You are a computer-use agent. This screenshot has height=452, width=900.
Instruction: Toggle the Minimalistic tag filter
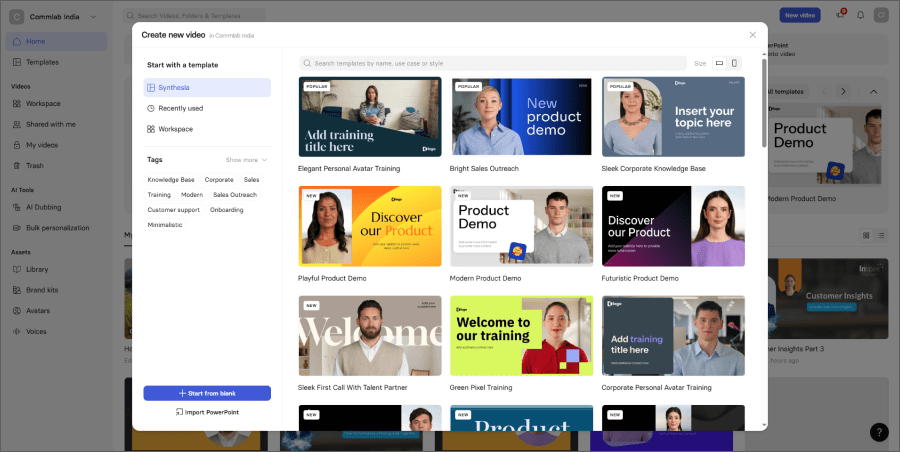[x=165, y=225]
